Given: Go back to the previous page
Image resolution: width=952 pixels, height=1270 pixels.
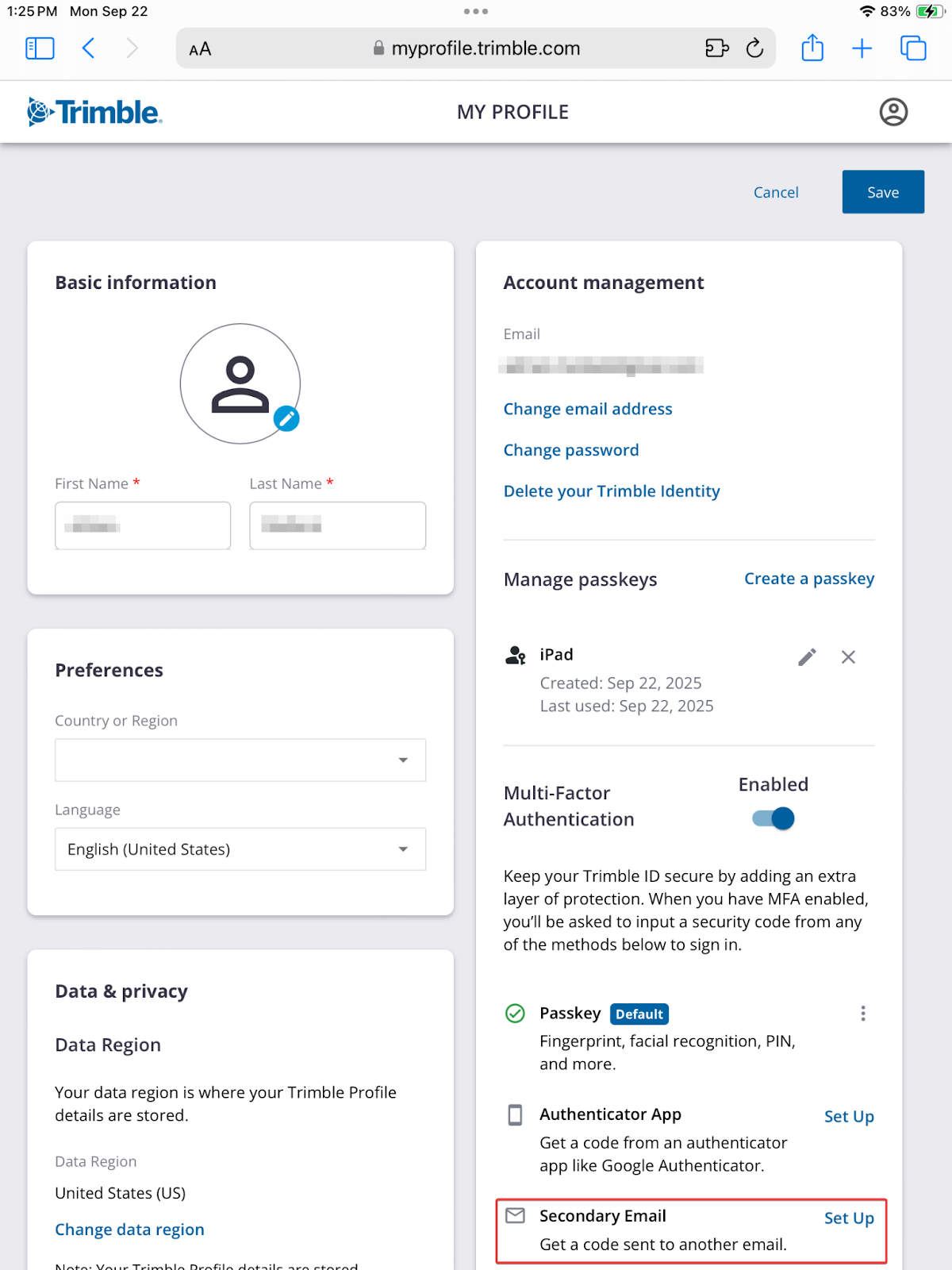Looking at the screenshot, I should click(x=89, y=48).
